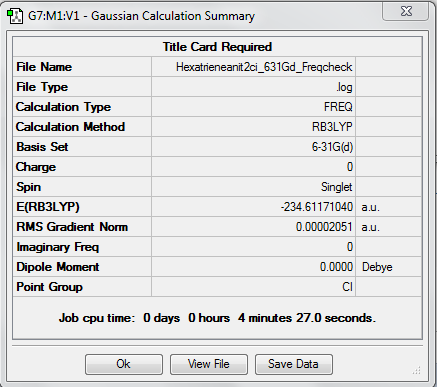Click the Imaginary Freq label
The image size is (437, 387).
coord(58,247)
